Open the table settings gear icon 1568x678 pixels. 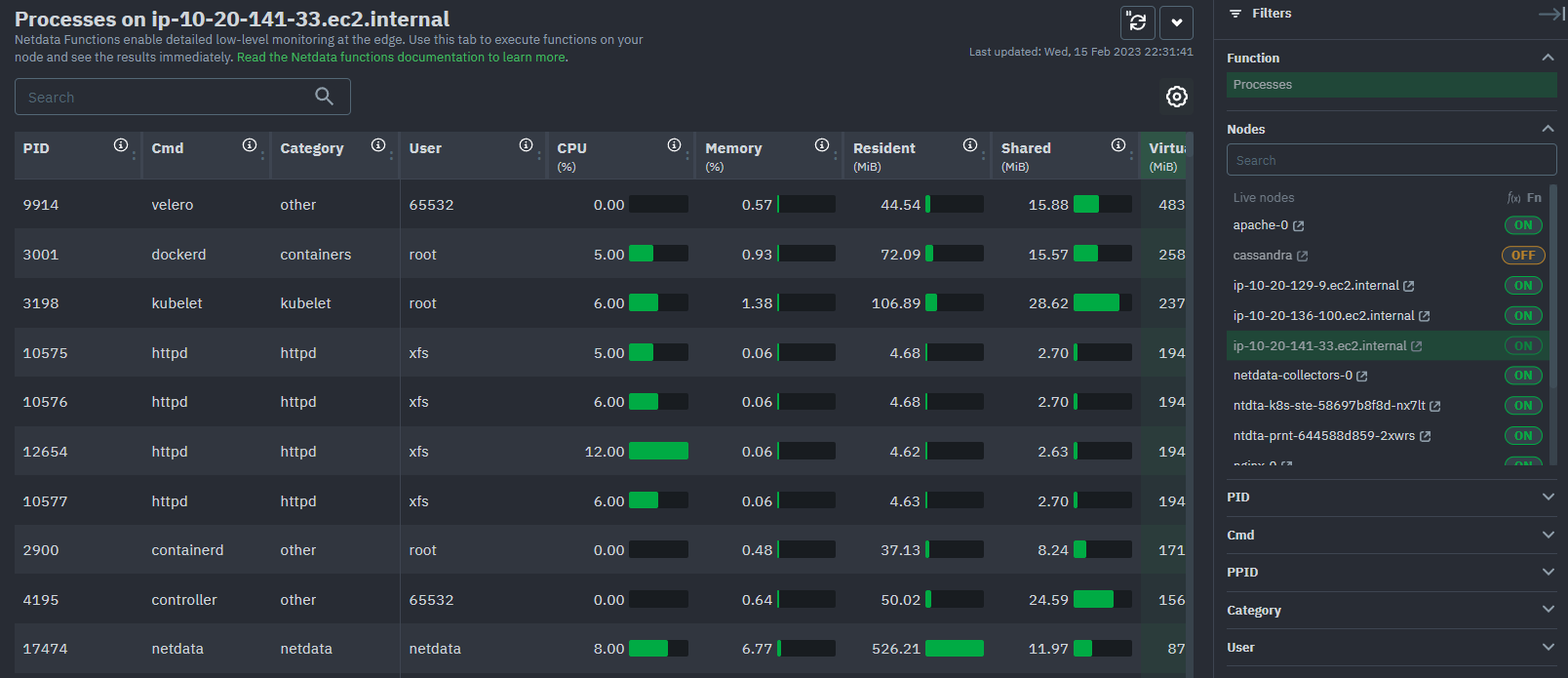pos(1176,97)
